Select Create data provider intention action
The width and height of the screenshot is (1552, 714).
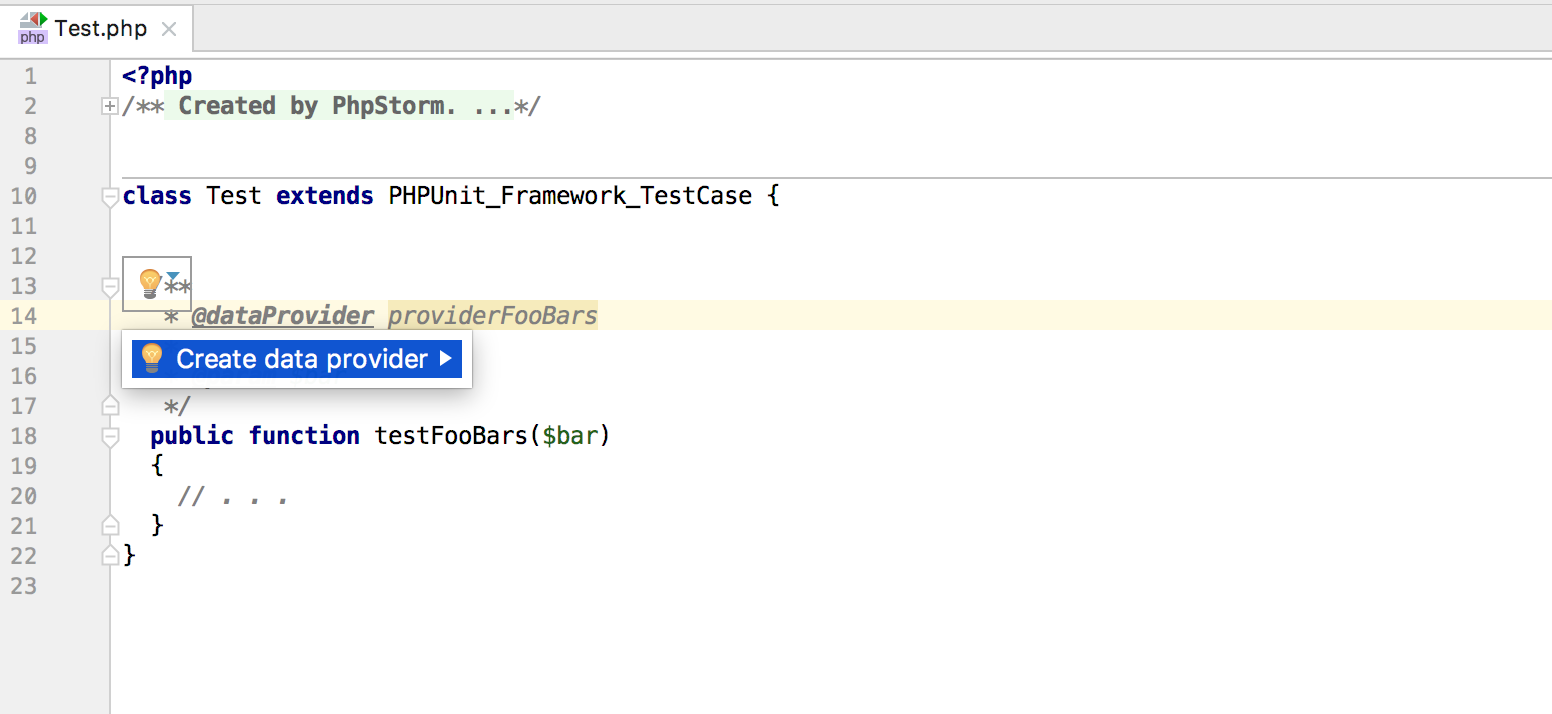pyautogui.click(x=297, y=359)
